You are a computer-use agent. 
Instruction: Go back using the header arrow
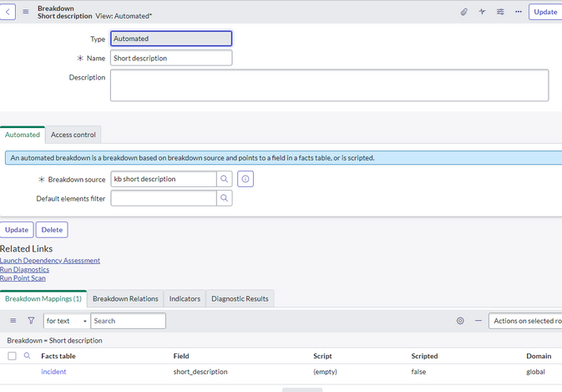tap(8, 12)
